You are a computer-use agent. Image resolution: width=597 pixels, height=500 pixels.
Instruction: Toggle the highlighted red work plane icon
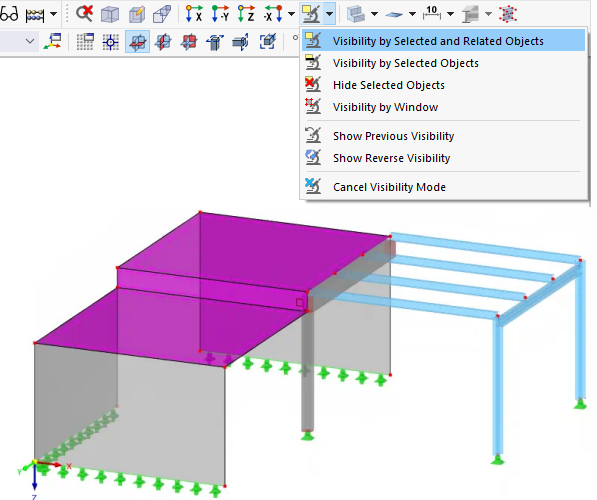coord(137,42)
